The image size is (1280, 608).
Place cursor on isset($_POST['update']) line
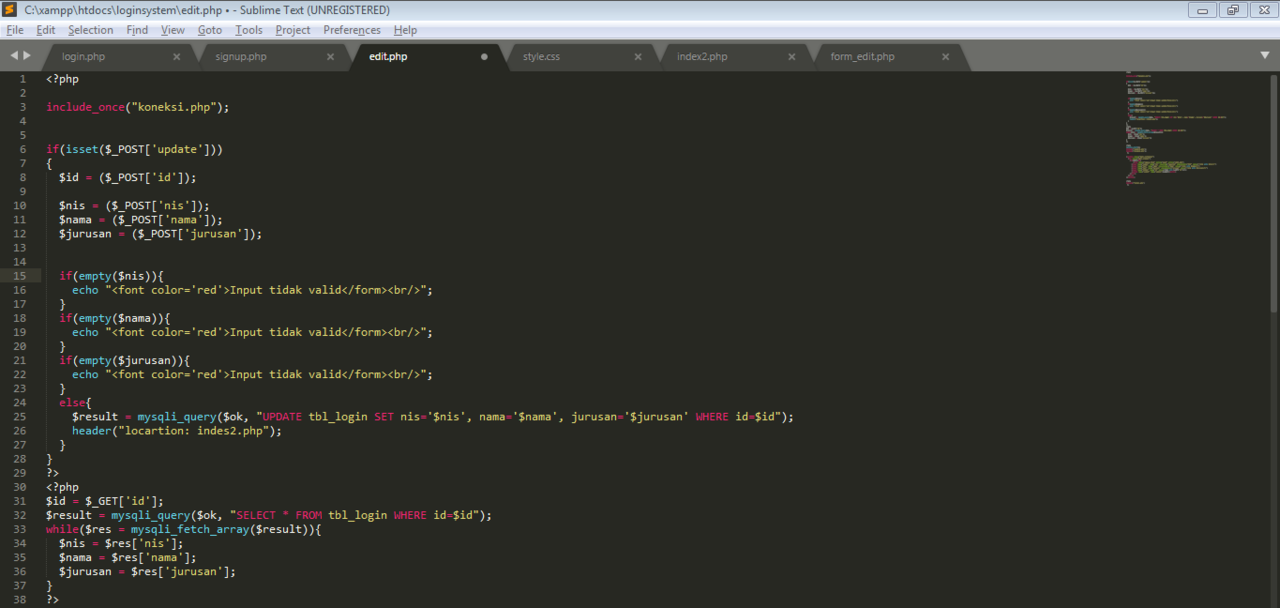click(x=134, y=149)
